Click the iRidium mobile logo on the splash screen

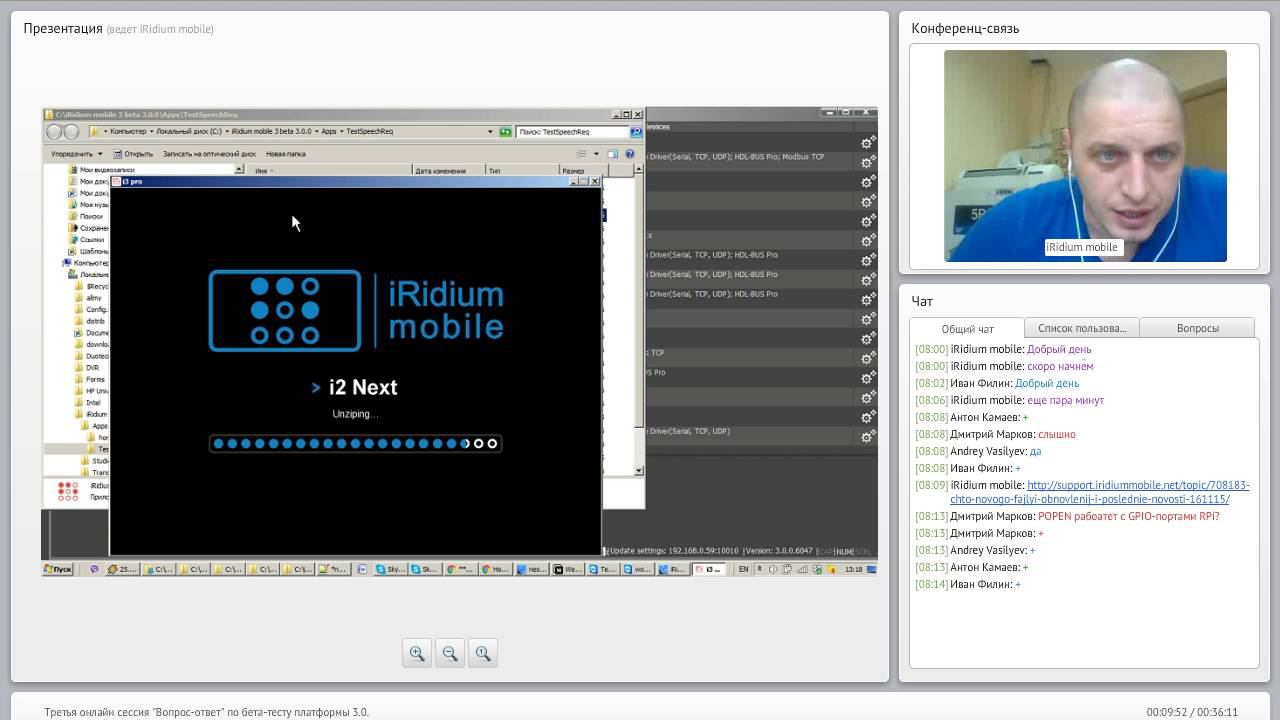click(x=356, y=310)
